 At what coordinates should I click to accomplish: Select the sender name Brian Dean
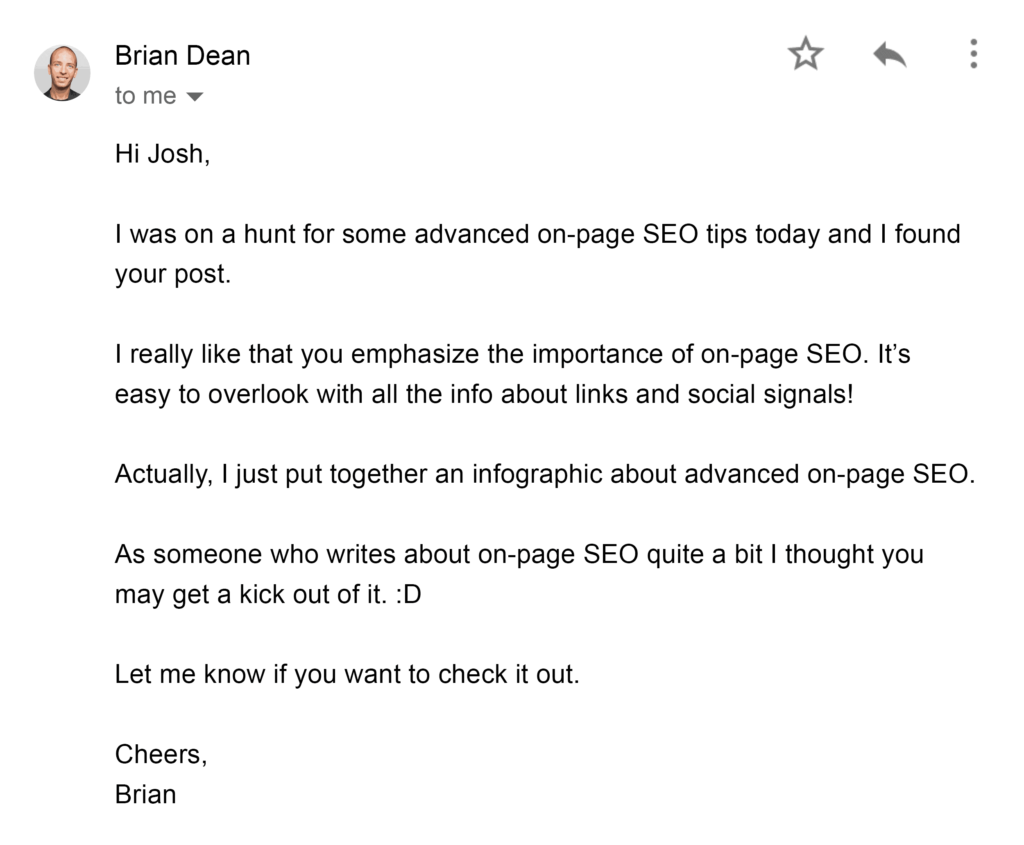click(182, 56)
